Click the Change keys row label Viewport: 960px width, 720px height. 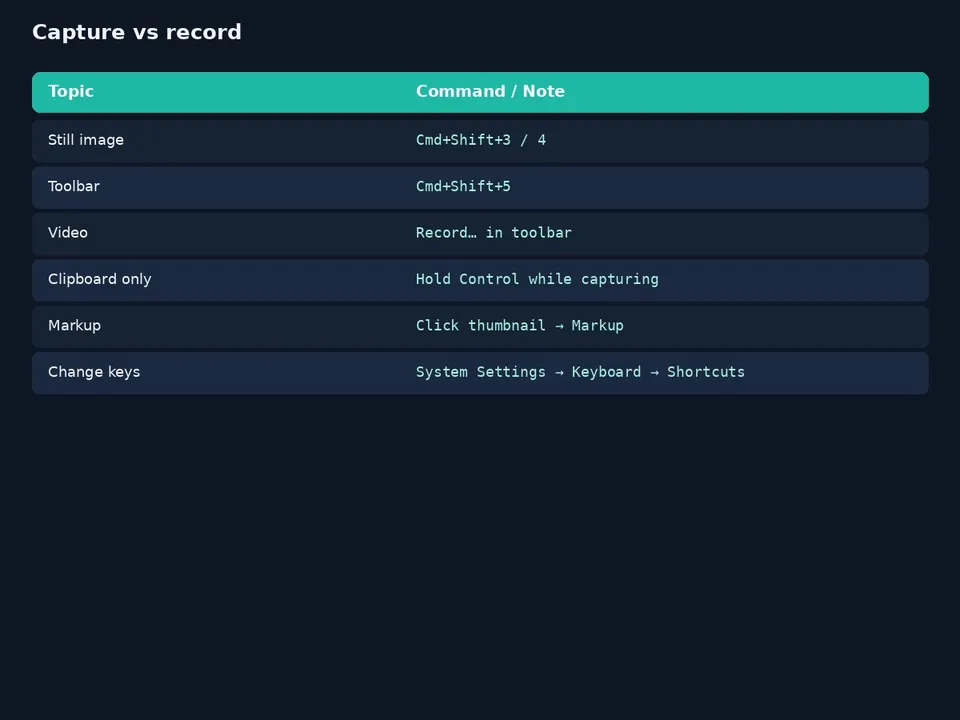94,372
